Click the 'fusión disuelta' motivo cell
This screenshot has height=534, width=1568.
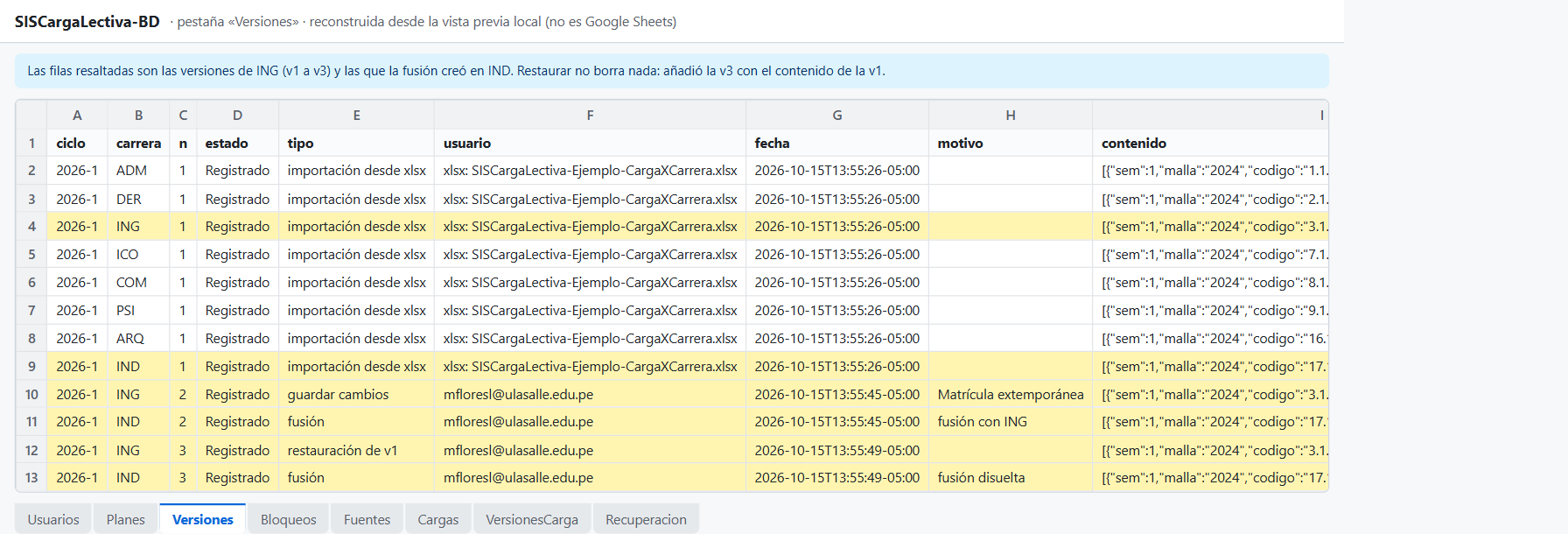click(1011, 478)
